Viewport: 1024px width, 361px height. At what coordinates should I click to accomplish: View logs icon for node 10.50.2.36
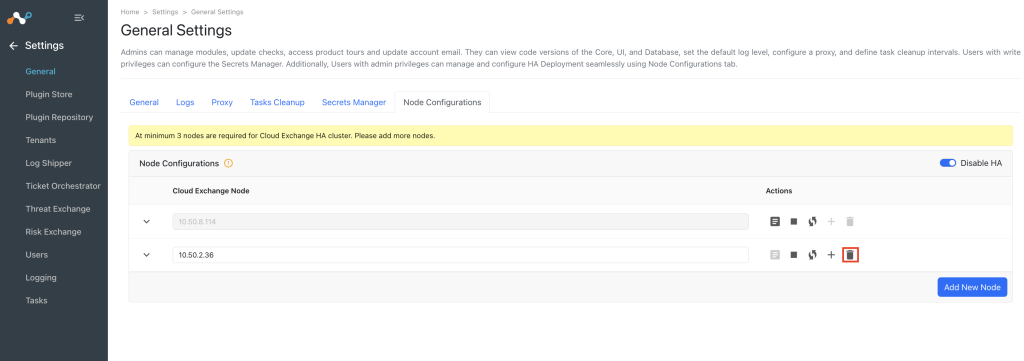(775, 255)
